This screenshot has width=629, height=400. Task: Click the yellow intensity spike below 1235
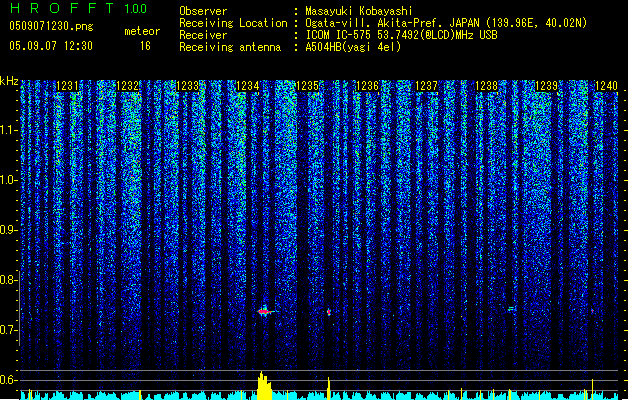point(329,388)
